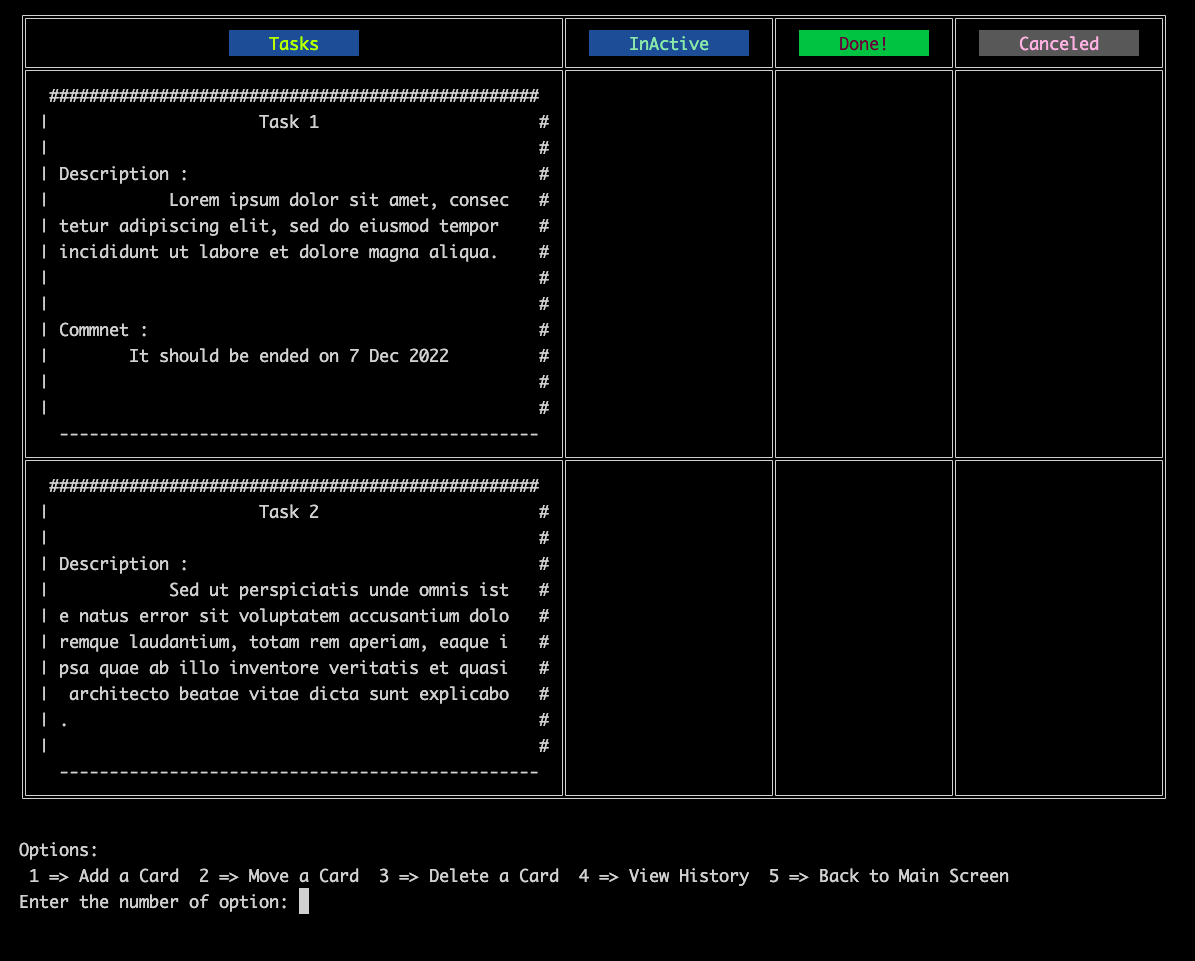Click the Task 2 card title

[x=289, y=512]
